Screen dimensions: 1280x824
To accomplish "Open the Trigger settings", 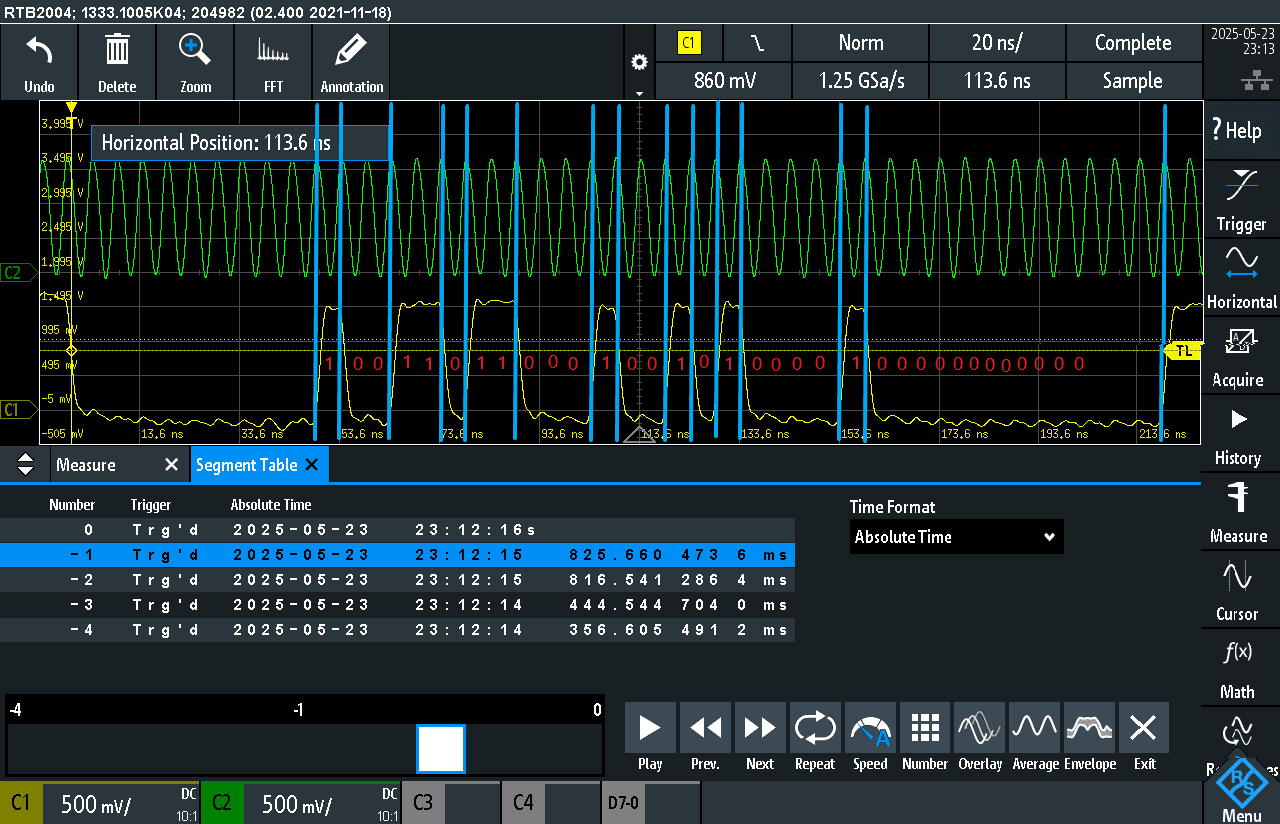I will tap(1240, 199).
